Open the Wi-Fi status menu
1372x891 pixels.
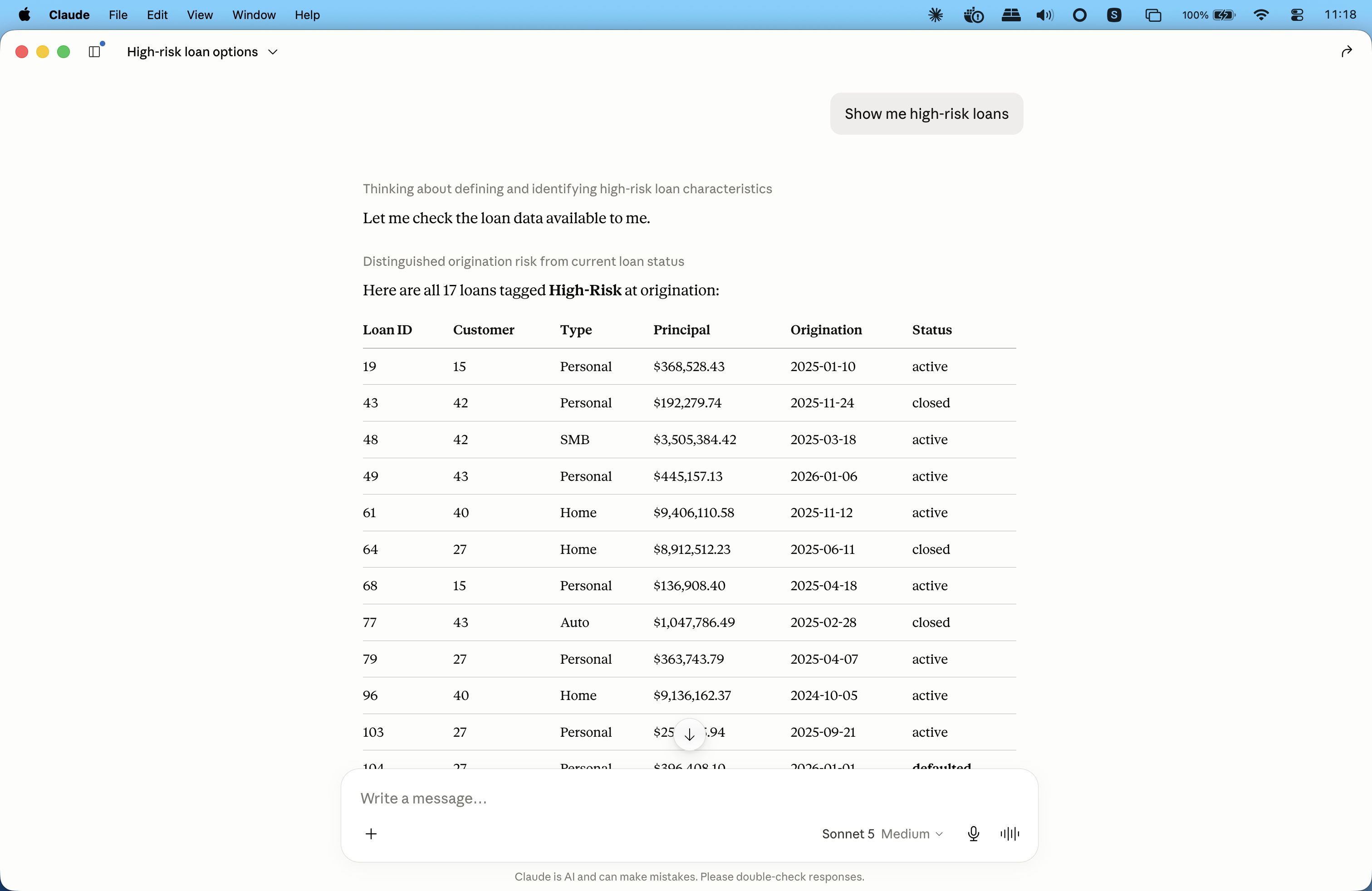point(1261,15)
